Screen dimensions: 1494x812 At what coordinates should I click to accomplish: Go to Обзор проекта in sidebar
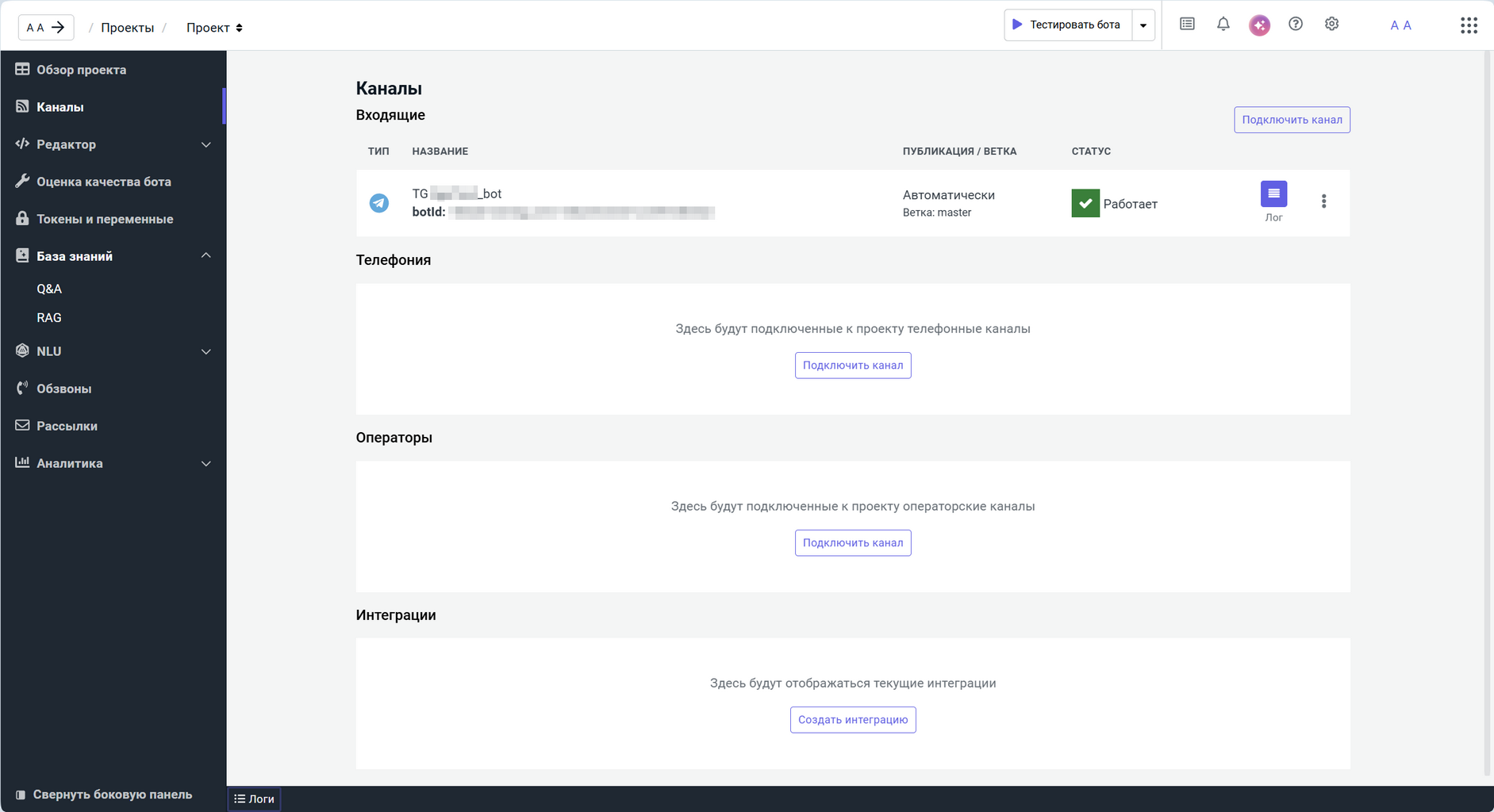pyautogui.click(x=81, y=70)
